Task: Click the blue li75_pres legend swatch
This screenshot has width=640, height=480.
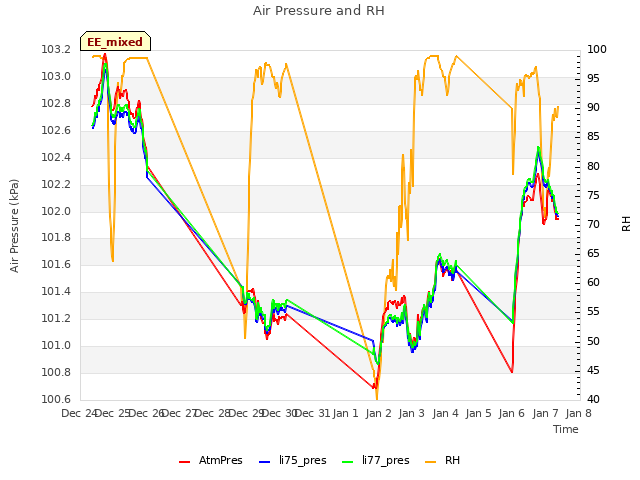Action: (264, 461)
